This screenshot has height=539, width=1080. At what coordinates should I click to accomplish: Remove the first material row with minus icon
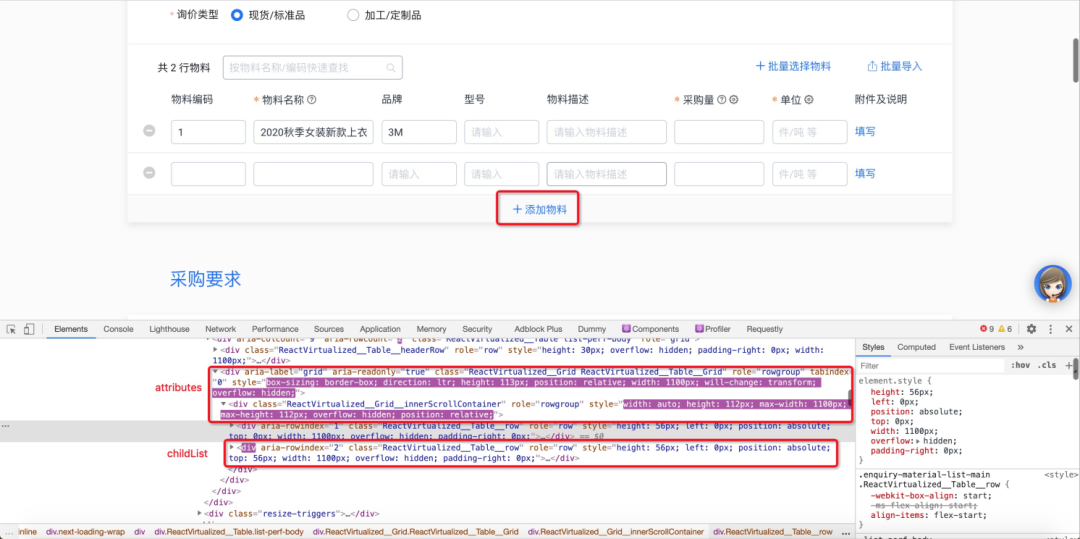pos(149,131)
